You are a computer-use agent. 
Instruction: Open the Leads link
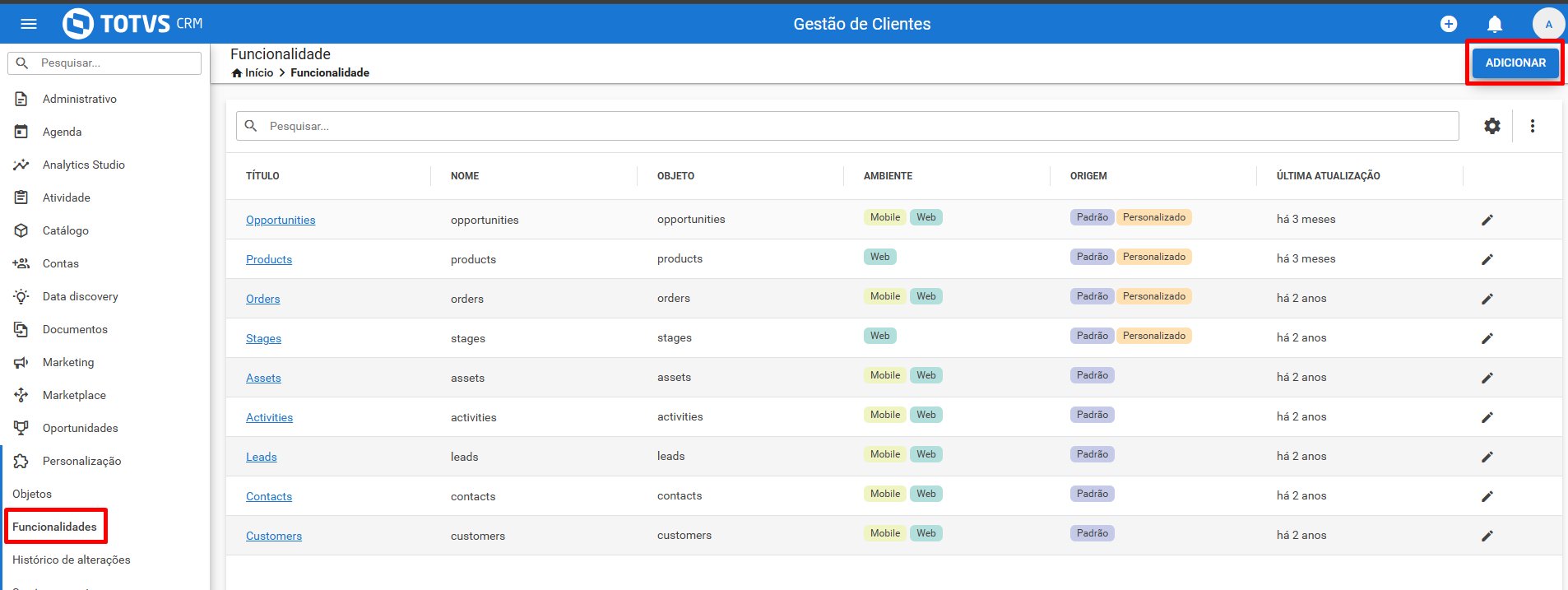(262, 457)
